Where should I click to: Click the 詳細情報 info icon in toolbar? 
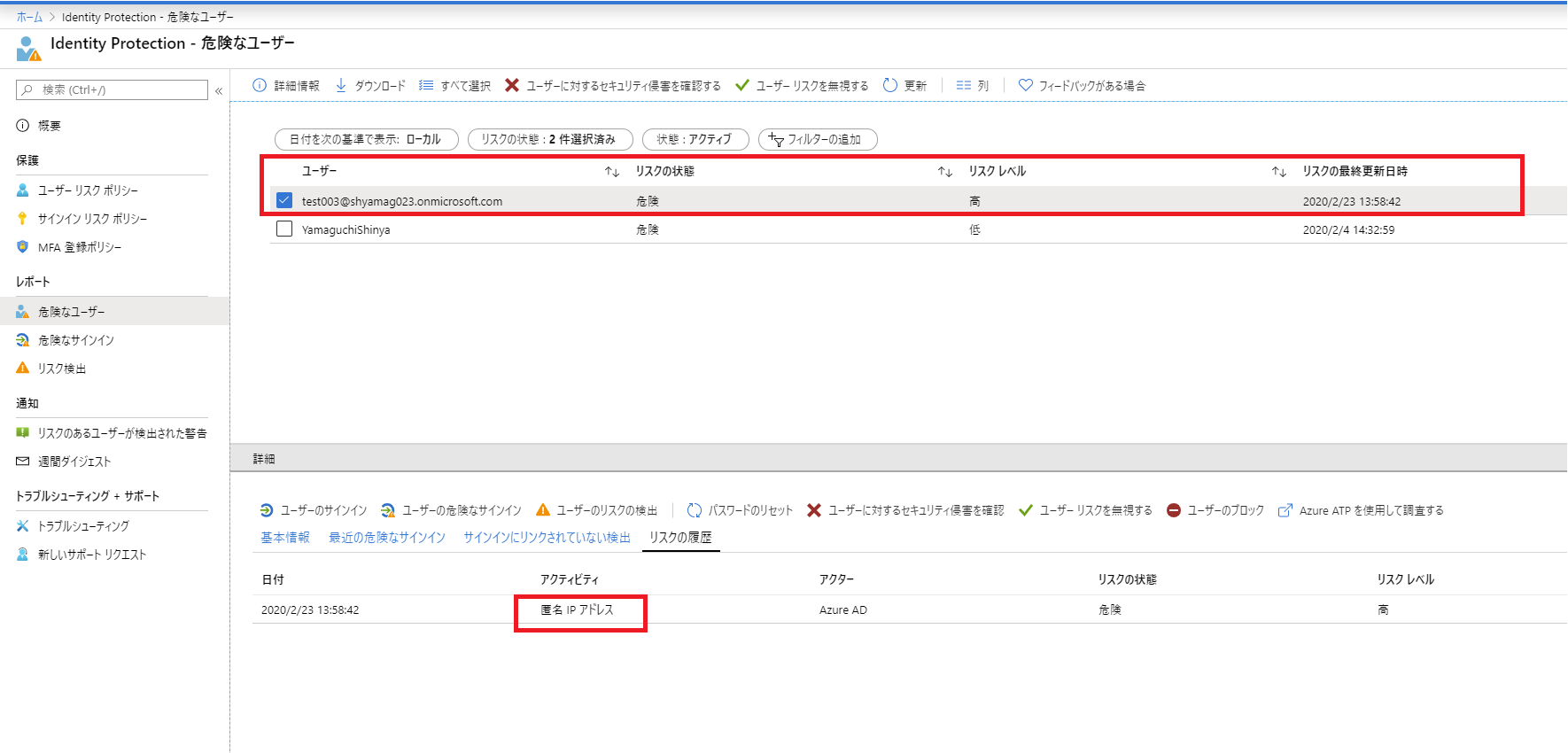tap(260, 86)
